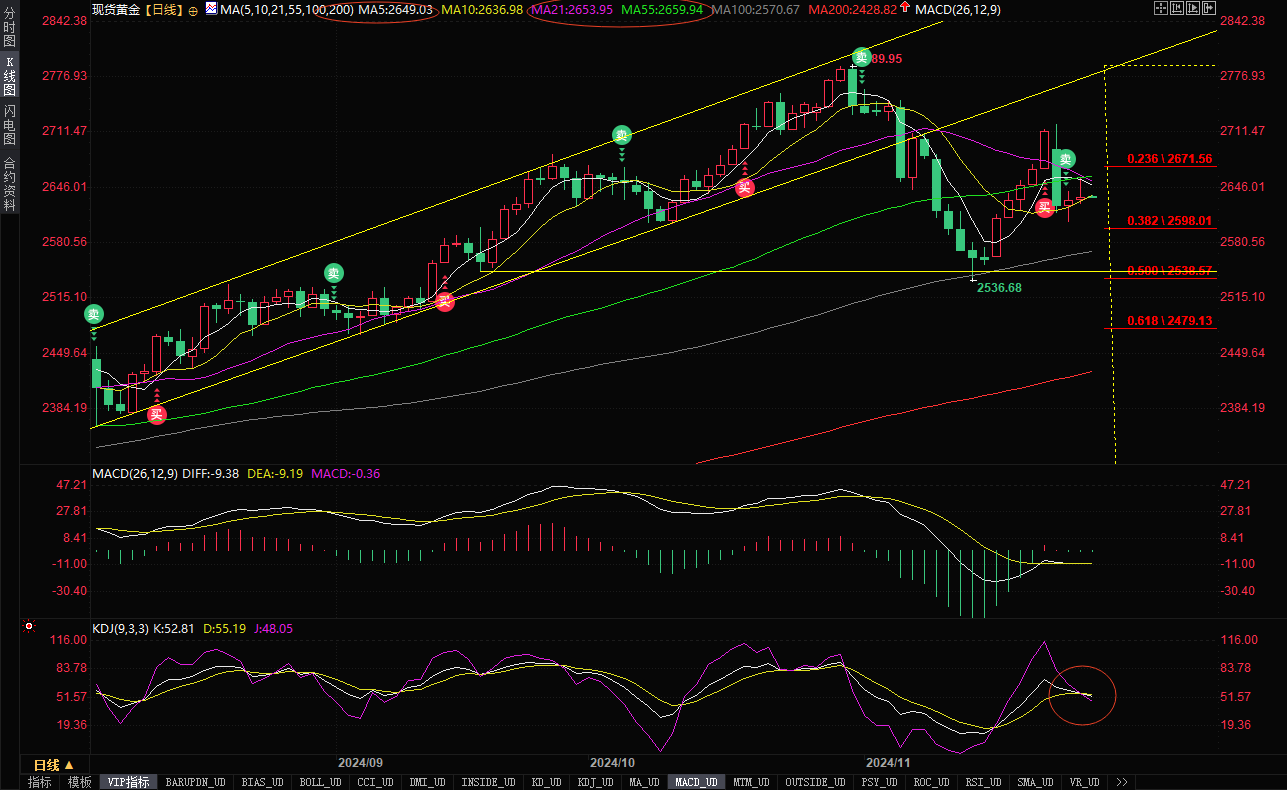The height and width of the screenshot is (790, 1287).
Task: Click the 买 signal marker near 2384.19
Action: coord(156,415)
